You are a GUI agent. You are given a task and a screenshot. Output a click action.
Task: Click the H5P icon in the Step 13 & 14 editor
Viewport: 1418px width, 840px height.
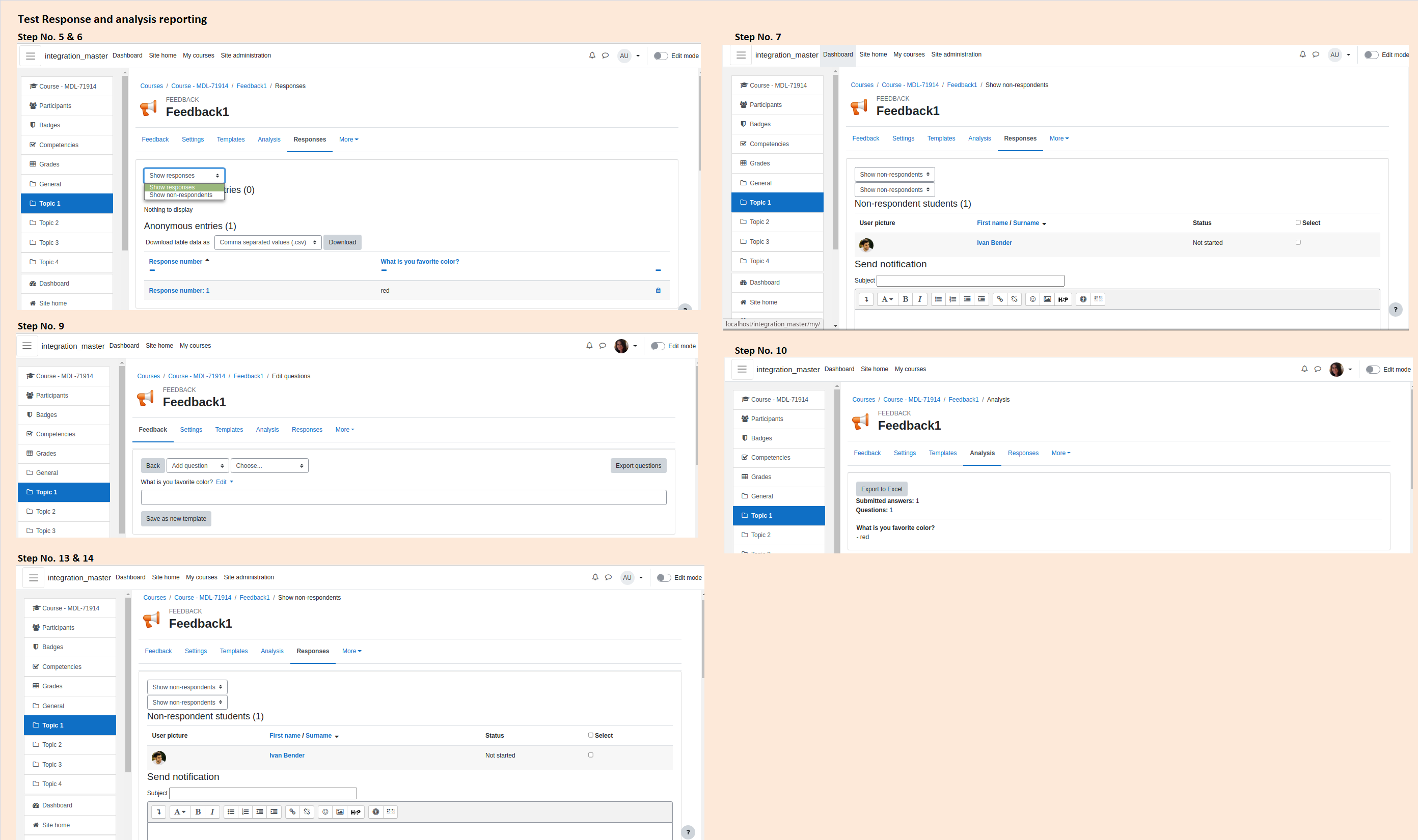pyautogui.click(x=356, y=811)
